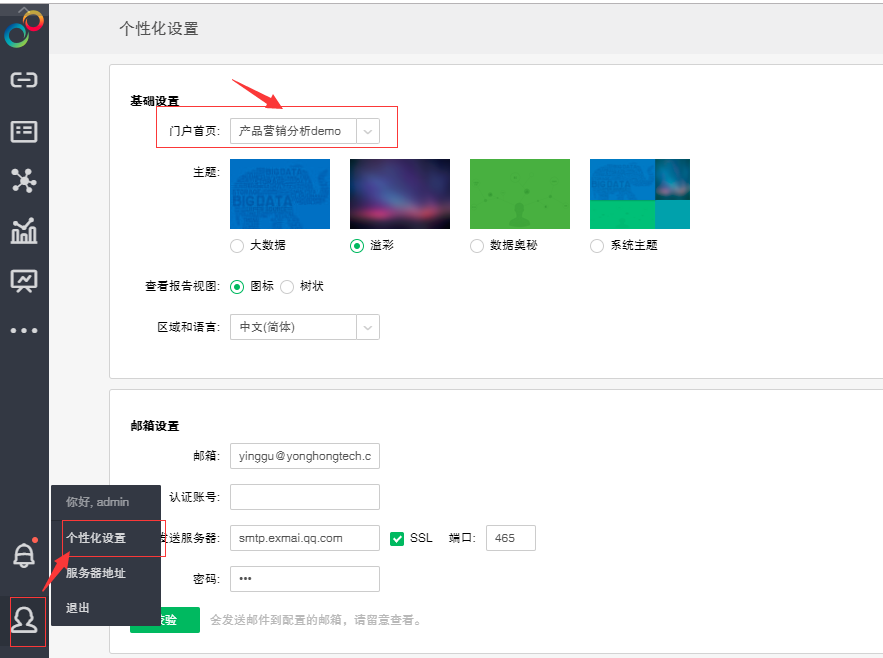Screen dimensions: 883x658
Task: Open 个性化设置 from the popup menu
Action: 95,538
